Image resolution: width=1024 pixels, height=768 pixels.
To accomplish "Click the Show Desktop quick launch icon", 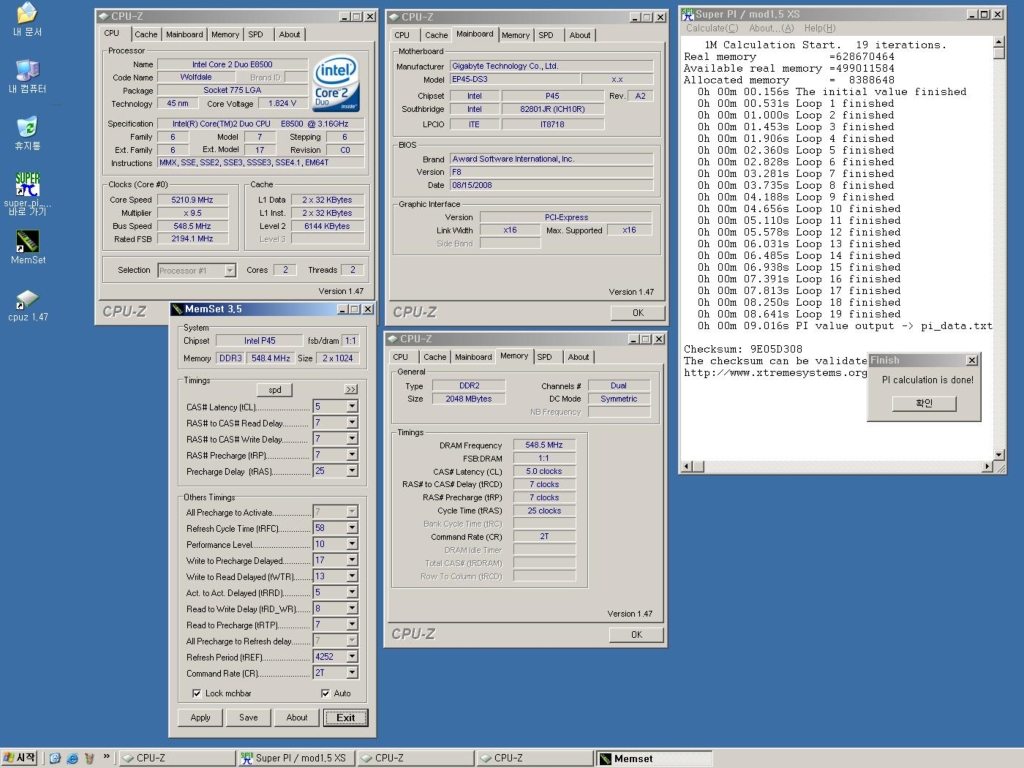I will click(55, 758).
